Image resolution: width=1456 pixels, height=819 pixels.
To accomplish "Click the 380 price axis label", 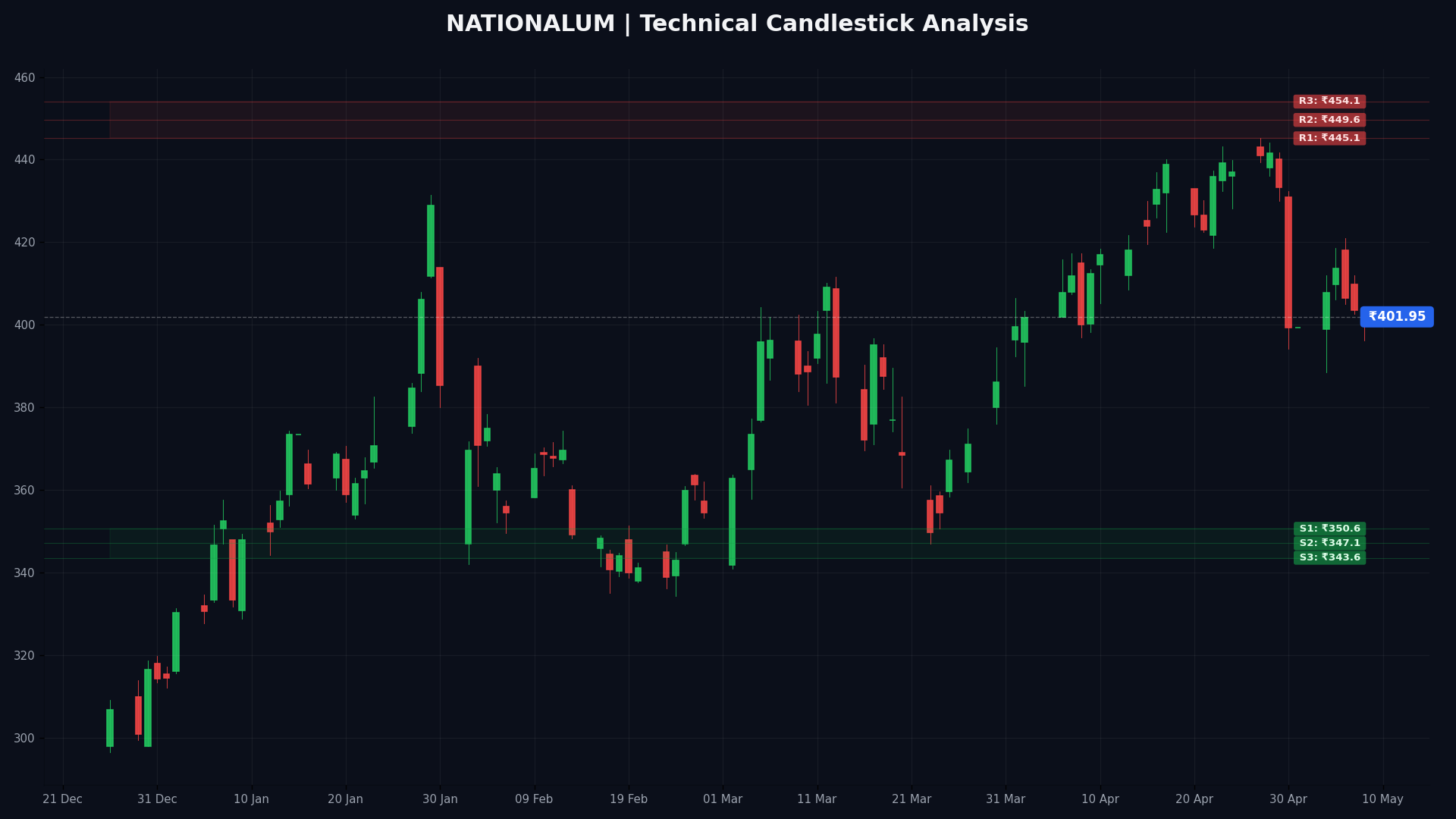I will (24, 408).
